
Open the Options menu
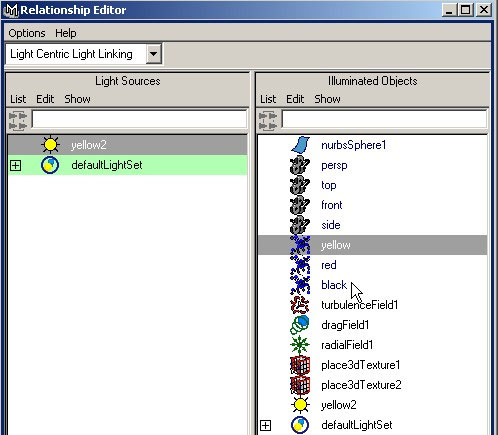tap(27, 33)
